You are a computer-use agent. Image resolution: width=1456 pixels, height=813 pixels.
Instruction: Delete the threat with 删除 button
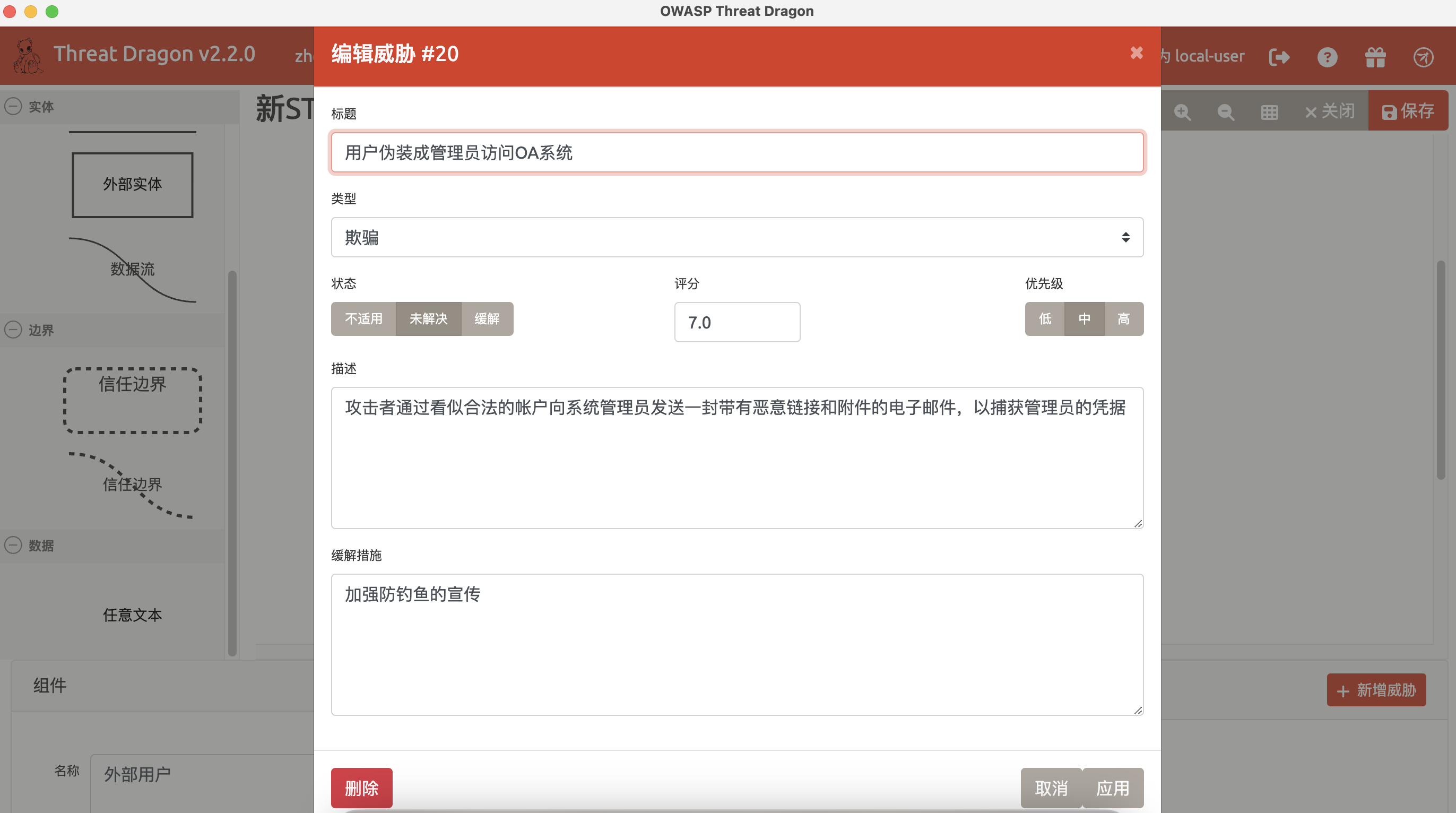[361, 787]
